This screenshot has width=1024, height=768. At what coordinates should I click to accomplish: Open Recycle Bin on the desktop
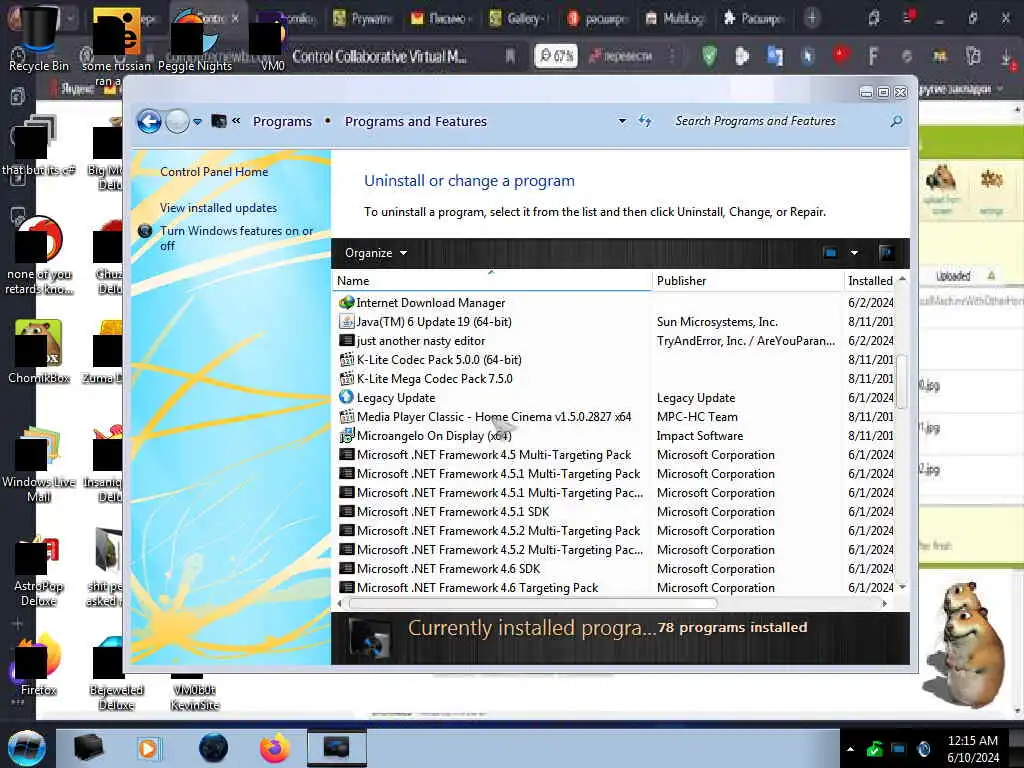(x=39, y=39)
